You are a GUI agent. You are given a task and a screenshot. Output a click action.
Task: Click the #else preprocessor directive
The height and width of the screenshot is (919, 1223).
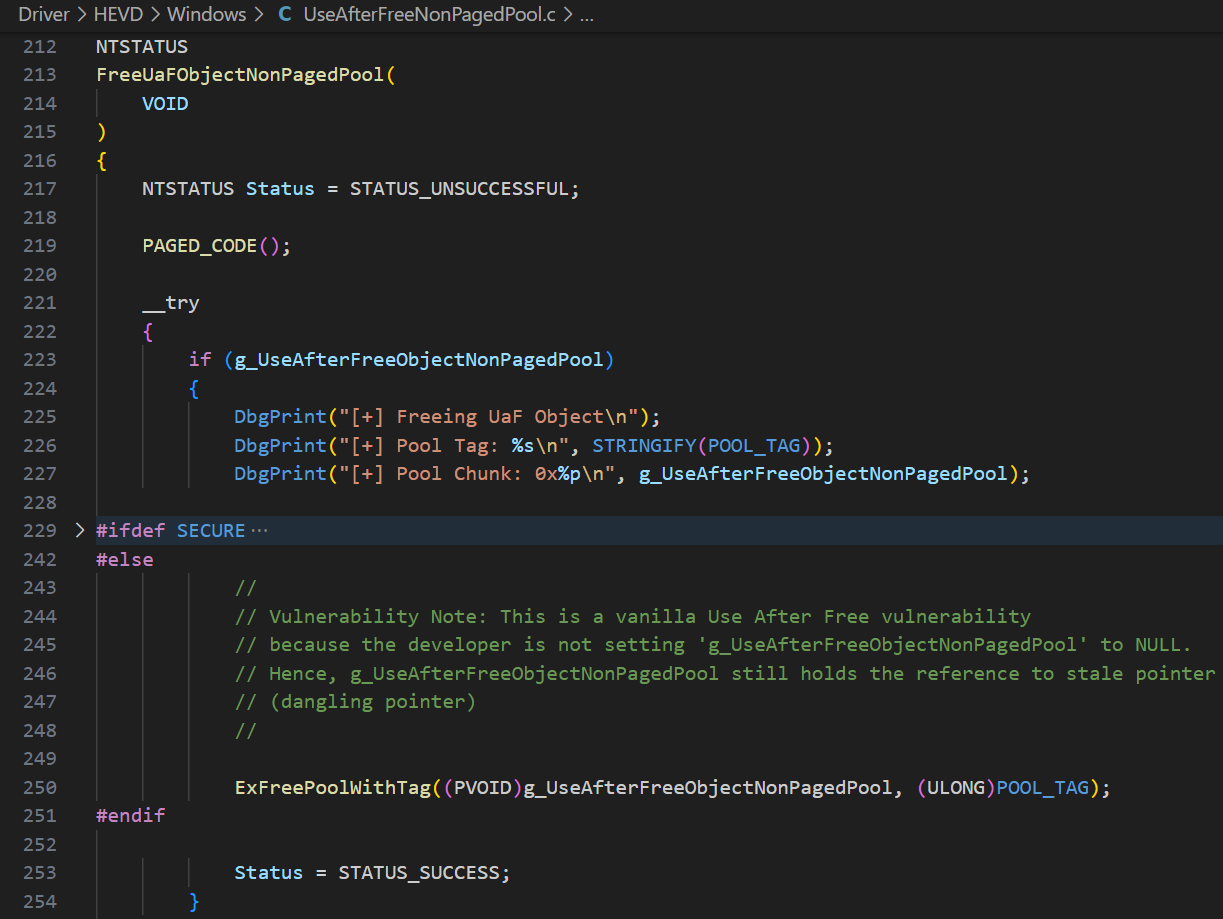click(x=125, y=559)
